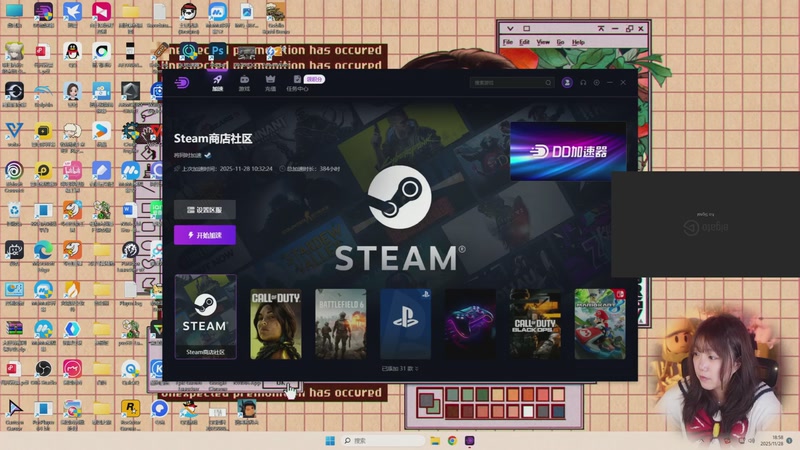Open the 游戏 games tab
Image resolution: width=800 pixels, height=450 pixels.
point(244,83)
